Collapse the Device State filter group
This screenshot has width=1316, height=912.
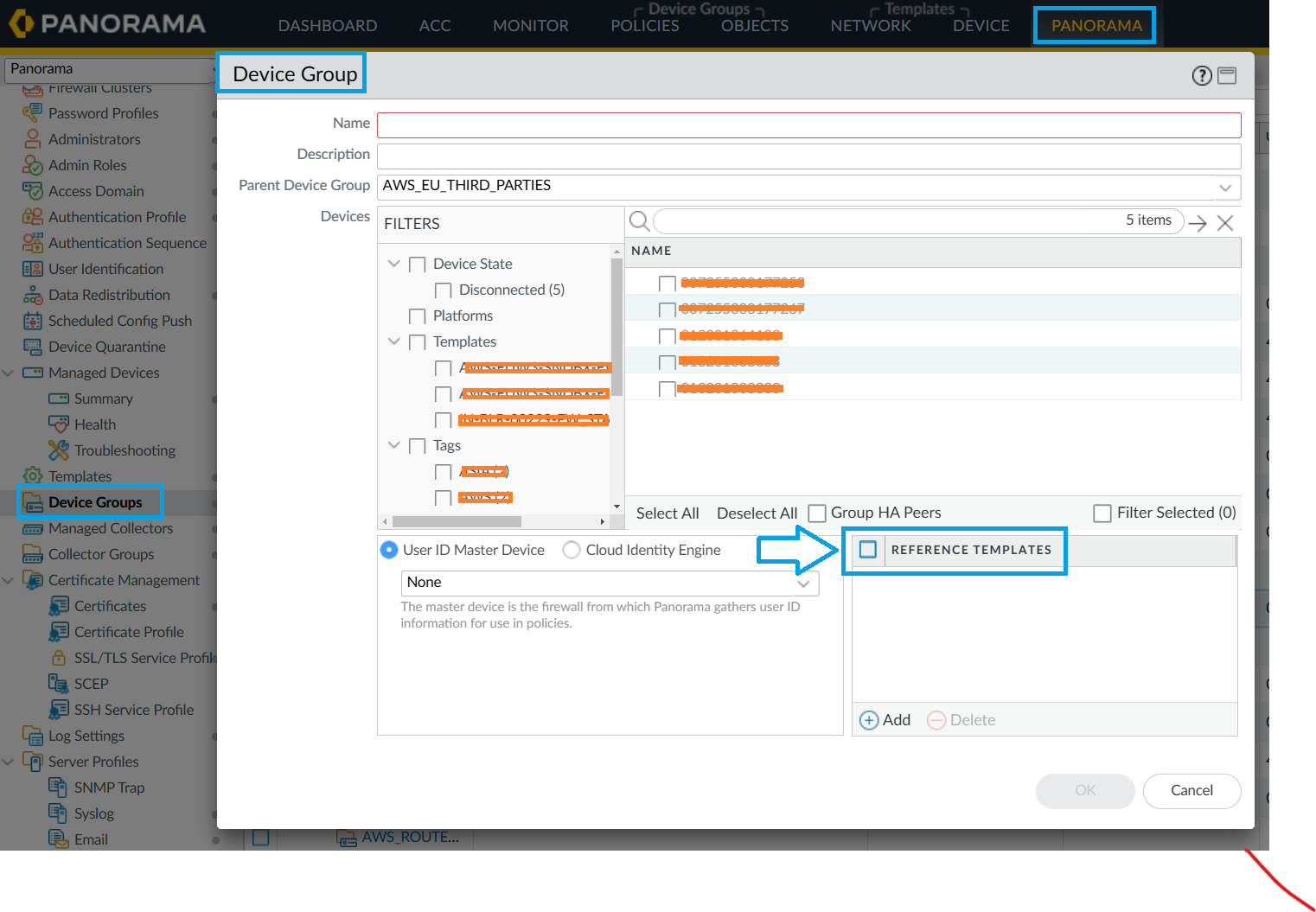point(394,264)
